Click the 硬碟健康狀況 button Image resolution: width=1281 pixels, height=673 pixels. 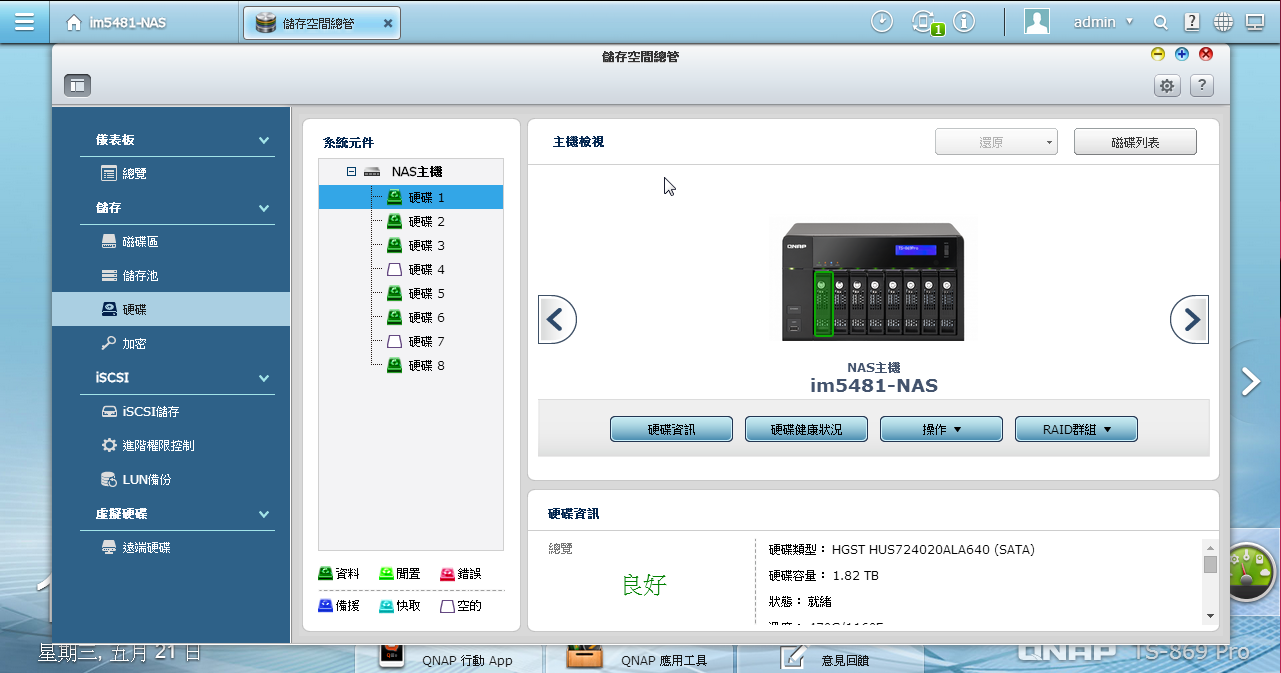[806, 430]
